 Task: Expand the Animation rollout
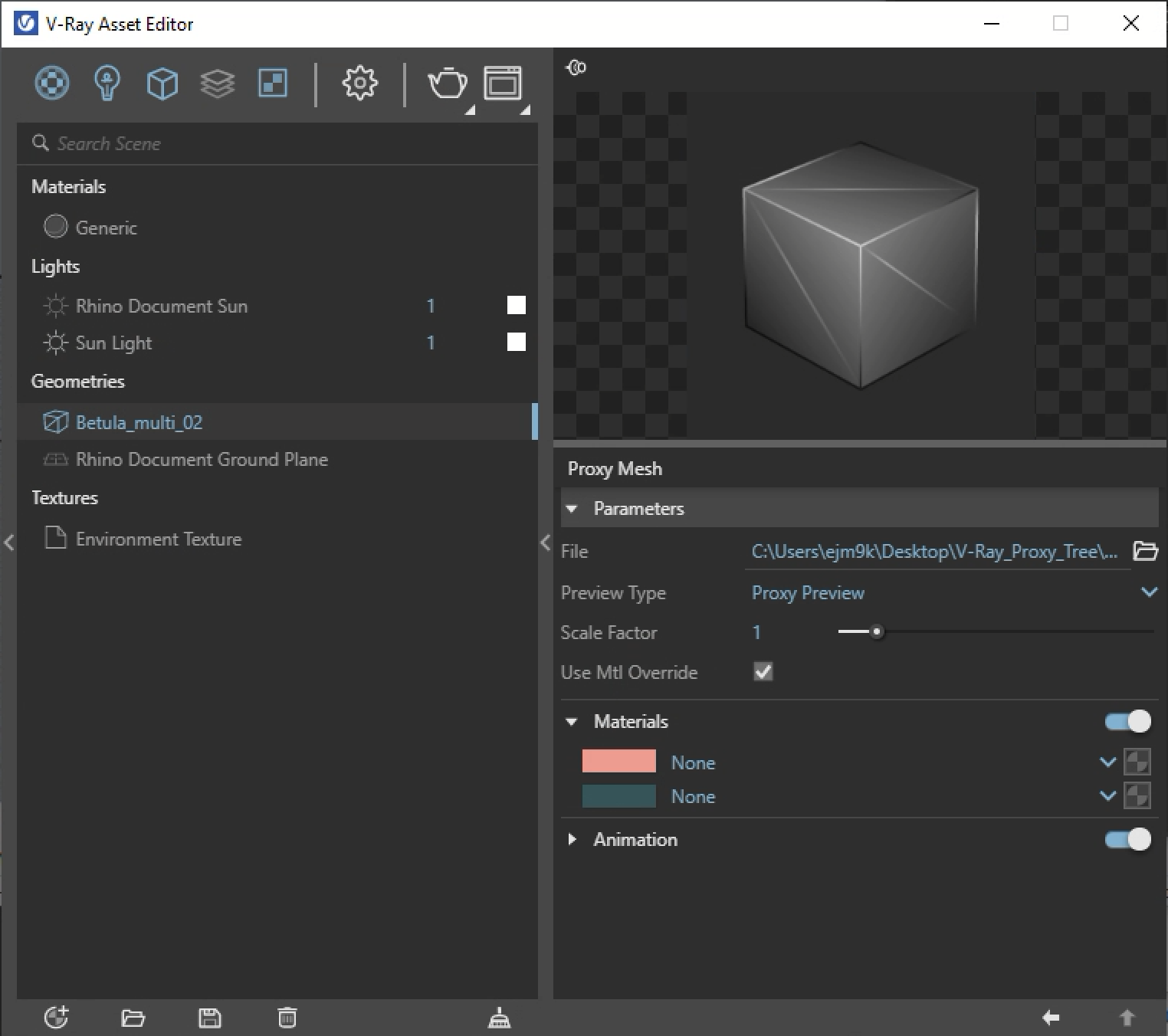point(572,839)
